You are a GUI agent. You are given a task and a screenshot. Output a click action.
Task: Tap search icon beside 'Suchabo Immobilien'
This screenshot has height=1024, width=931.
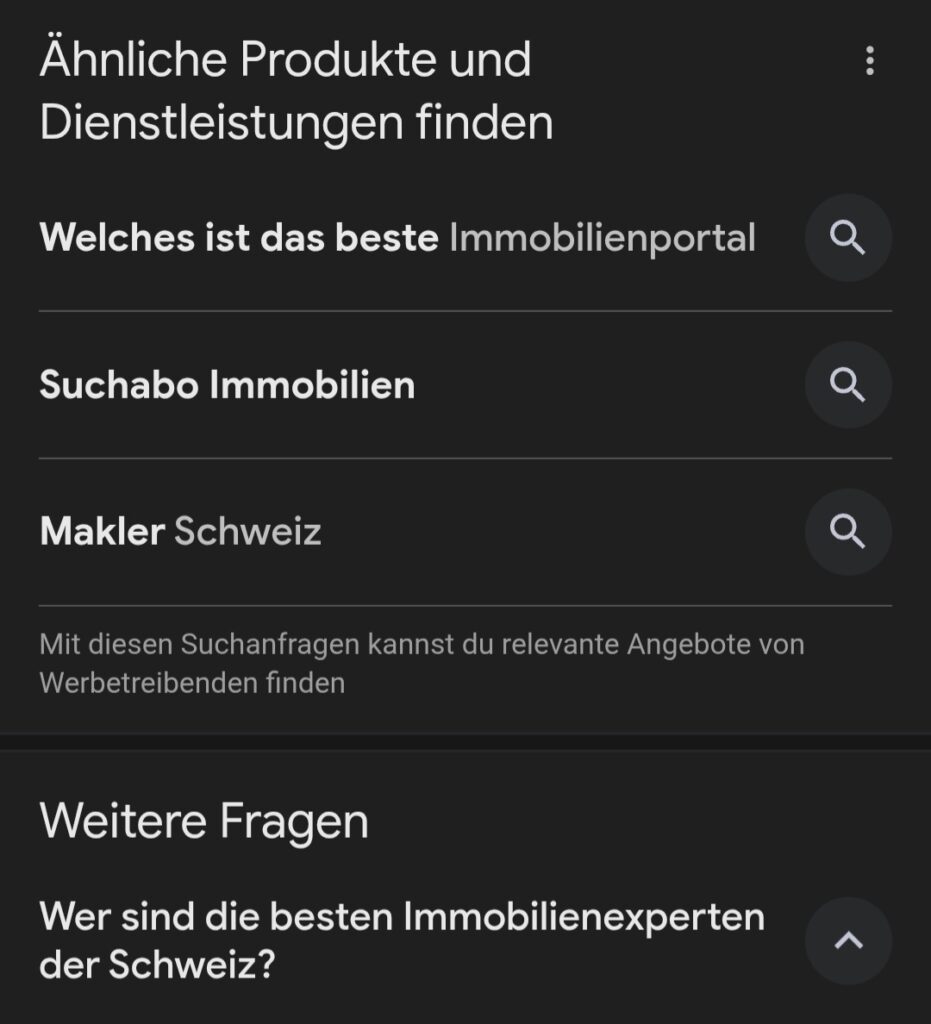pos(848,385)
